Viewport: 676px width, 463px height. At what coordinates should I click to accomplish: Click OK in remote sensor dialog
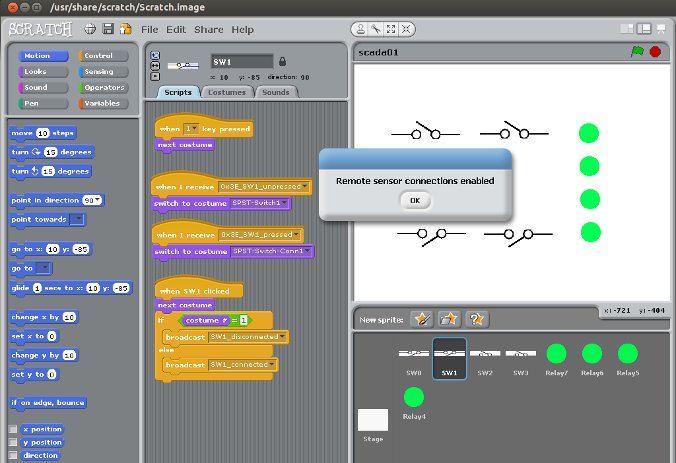pos(415,200)
